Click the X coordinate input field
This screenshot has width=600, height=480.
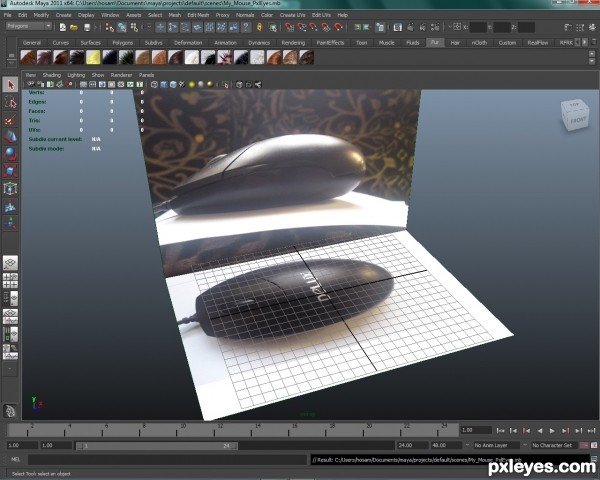(x=478, y=27)
